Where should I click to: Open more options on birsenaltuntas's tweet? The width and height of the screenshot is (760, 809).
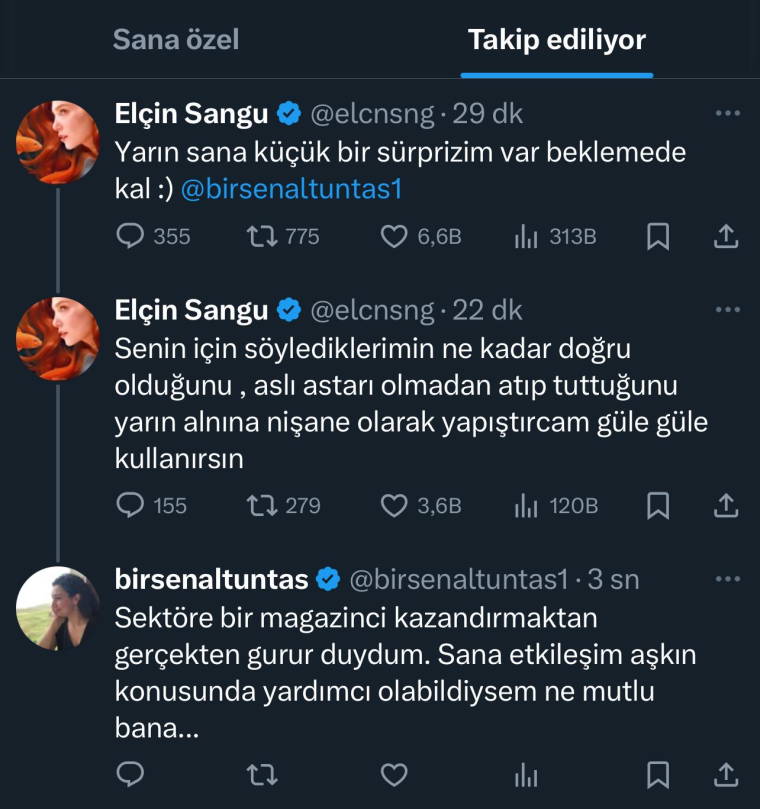(727, 579)
